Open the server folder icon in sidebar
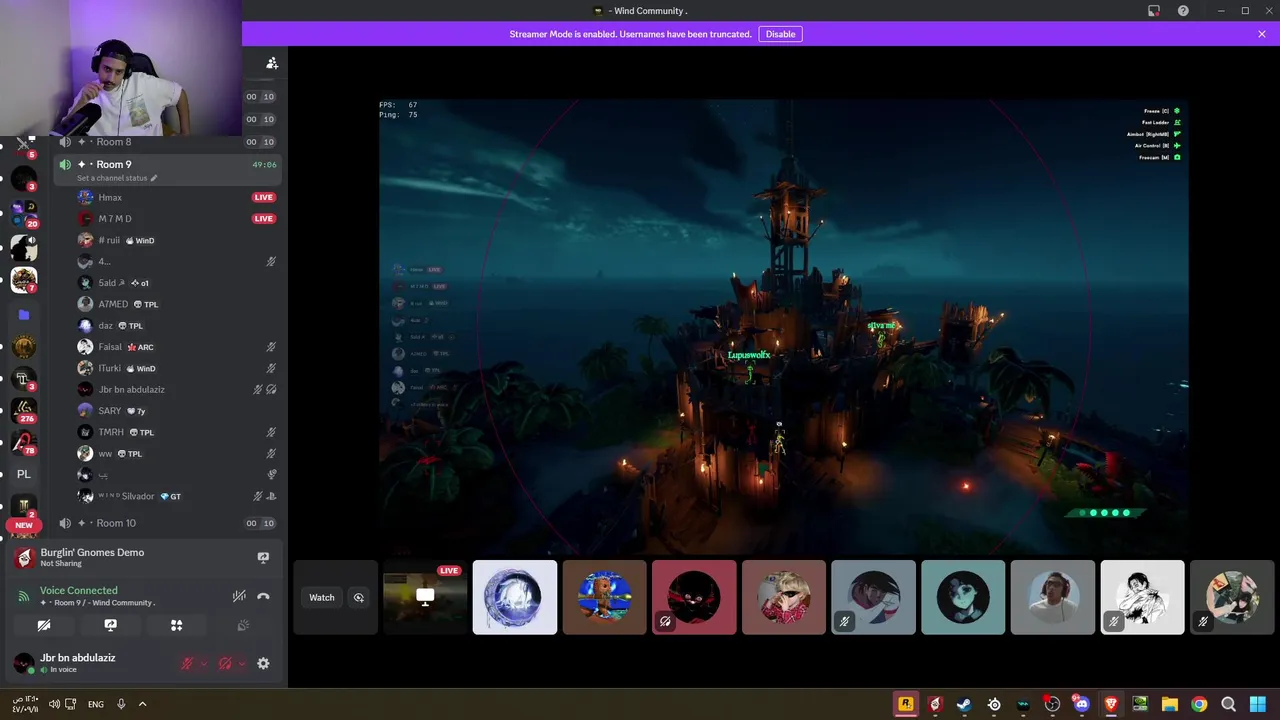1280x720 pixels. pos(24,314)
